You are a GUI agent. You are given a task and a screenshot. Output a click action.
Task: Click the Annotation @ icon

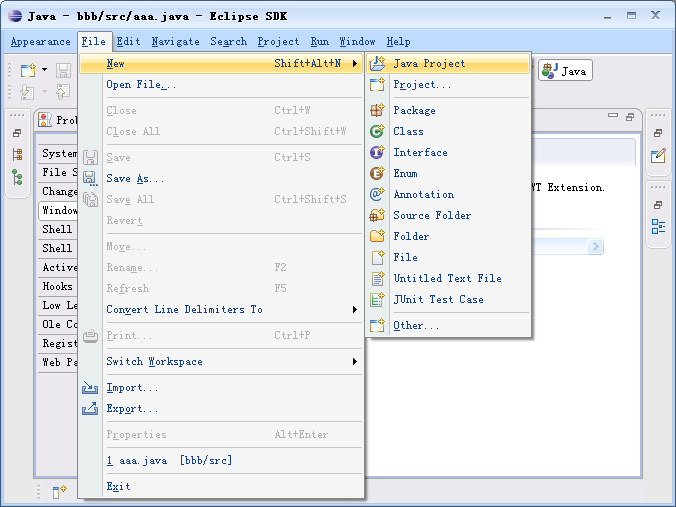pyautogui.click(x=377, y=194)
